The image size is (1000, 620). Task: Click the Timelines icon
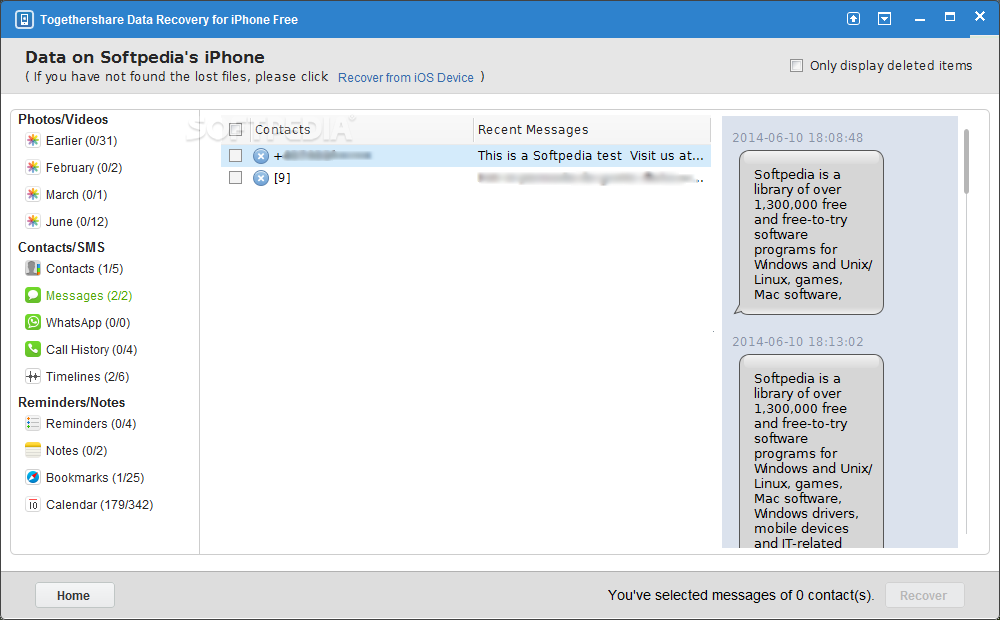pos(33,376)
